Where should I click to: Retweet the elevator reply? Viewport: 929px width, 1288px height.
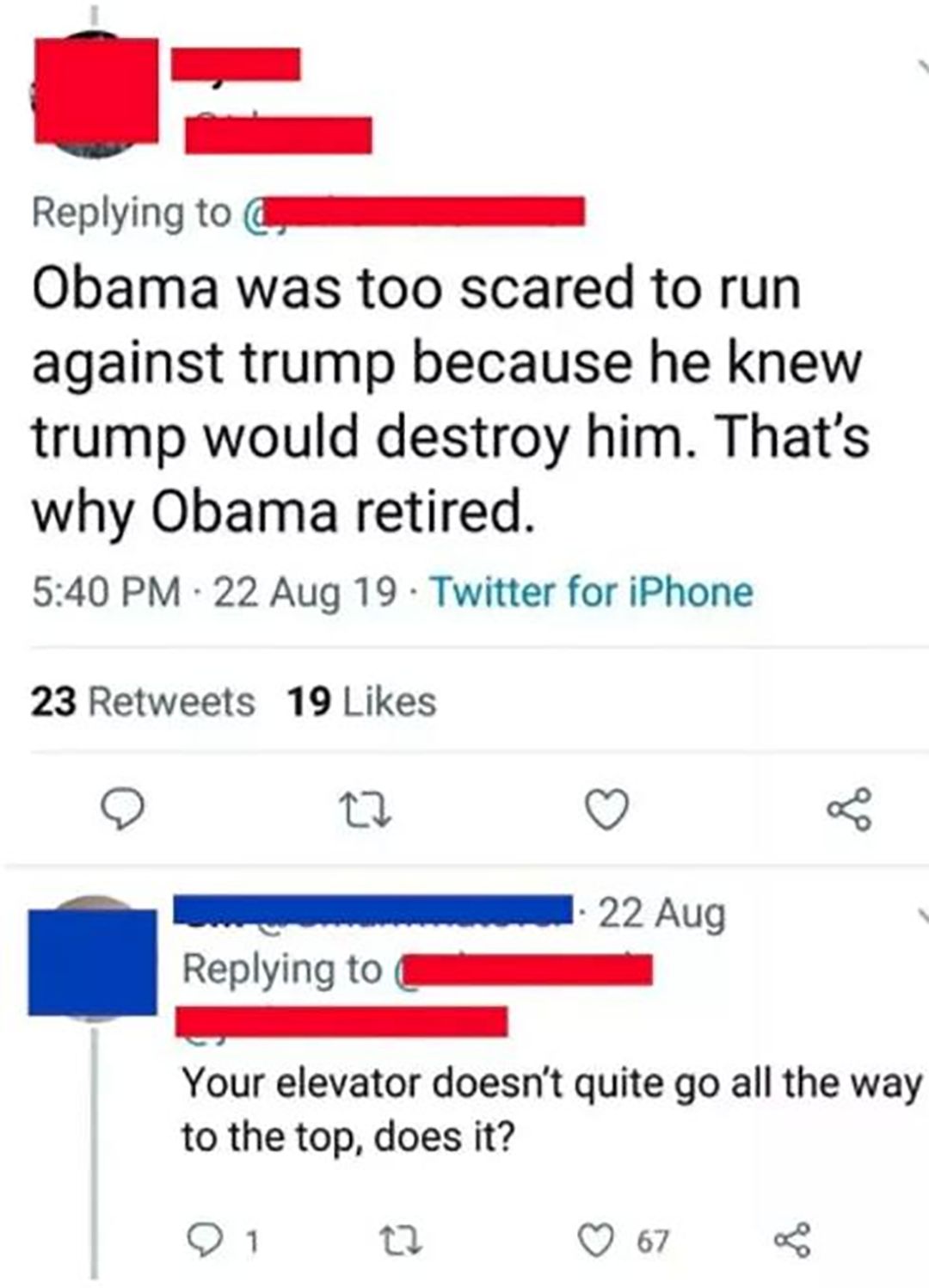coord(397,1241)
